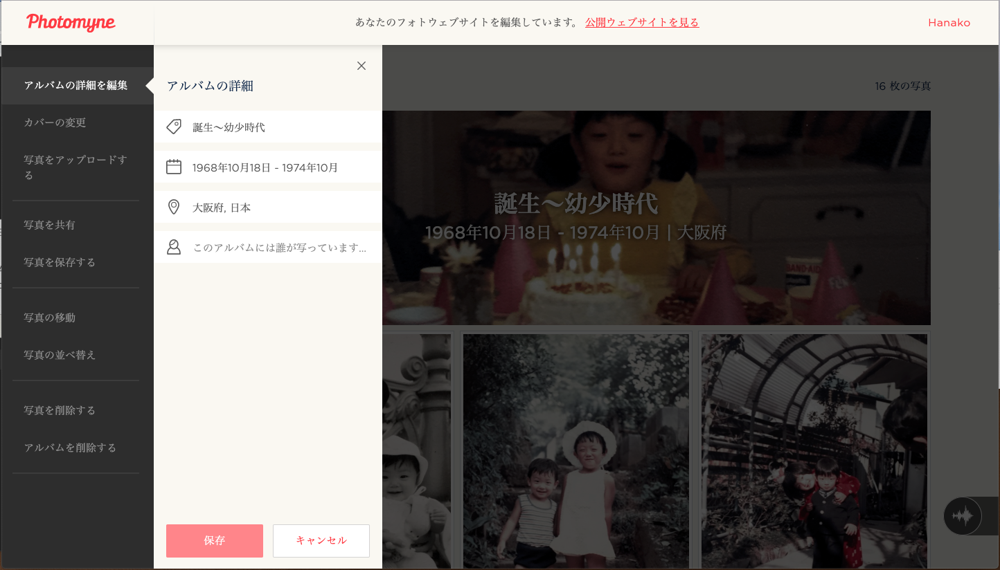Click the 保存 button
This screenshot has height=570, width=1000.
pos(214,541)
